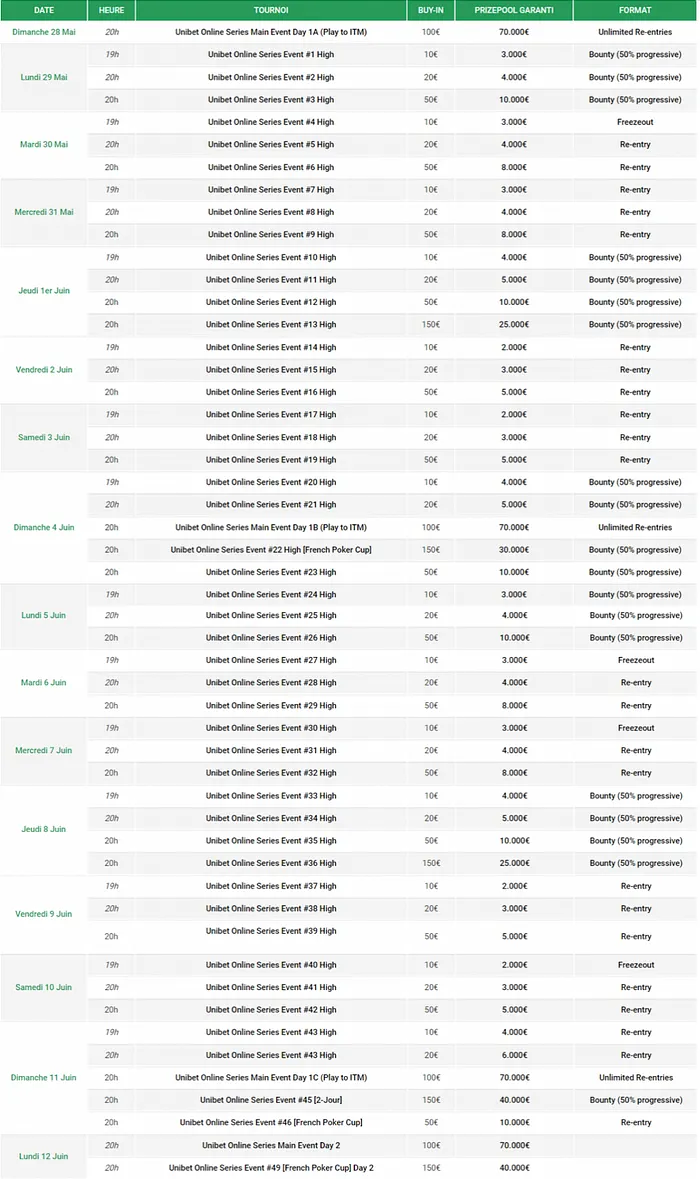
Task: Click Event #49 [French Poker Cup] Day 2
Action: tap(271, 1168)
